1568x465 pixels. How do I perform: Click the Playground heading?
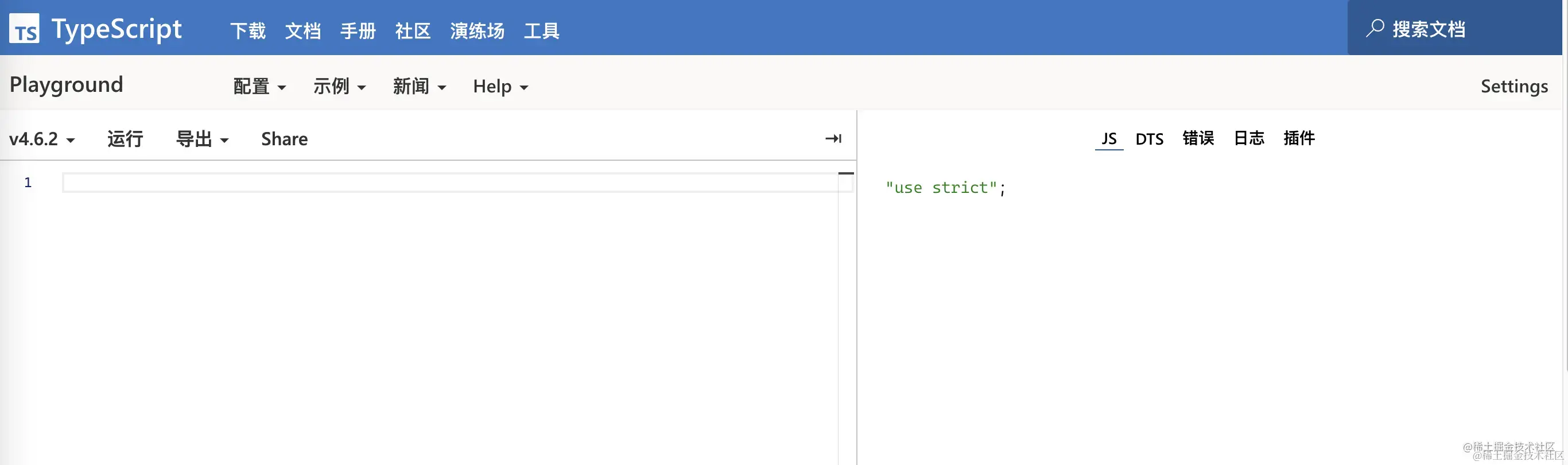click(x=67, y=84)
